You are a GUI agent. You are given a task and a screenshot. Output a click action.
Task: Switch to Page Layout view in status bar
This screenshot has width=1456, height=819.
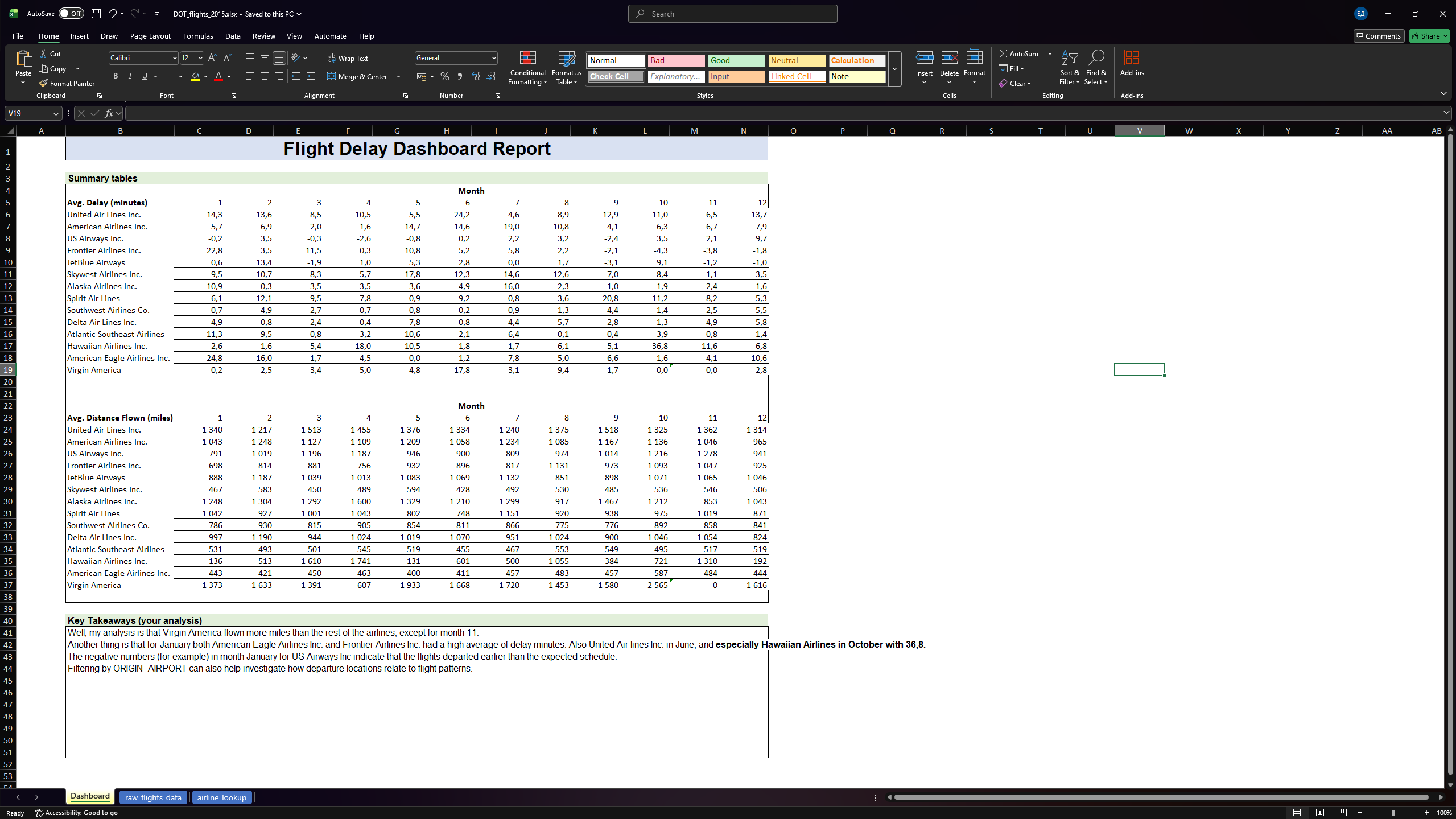tap(1320, 813)
